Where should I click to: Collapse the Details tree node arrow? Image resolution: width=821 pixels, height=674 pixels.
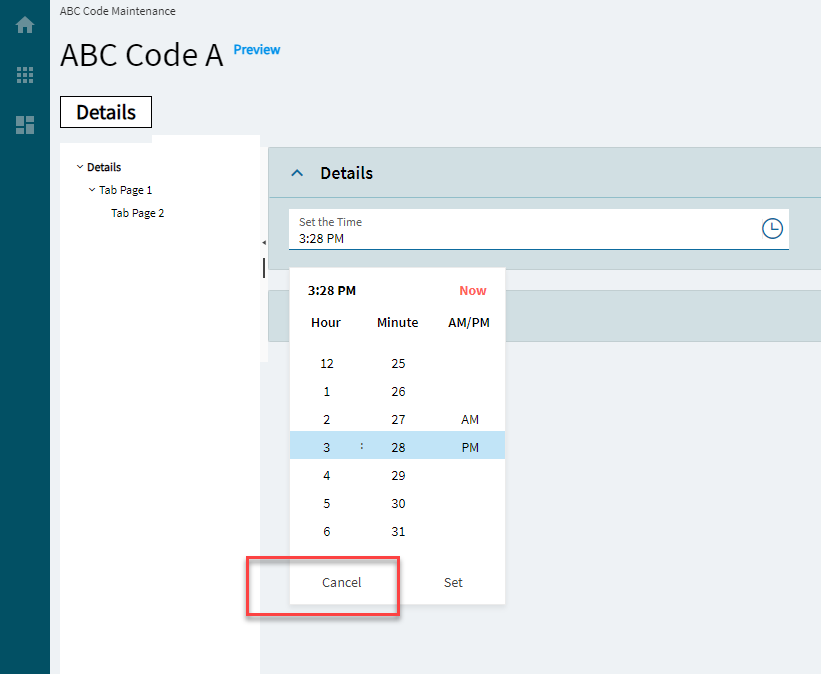coord(80,167)
